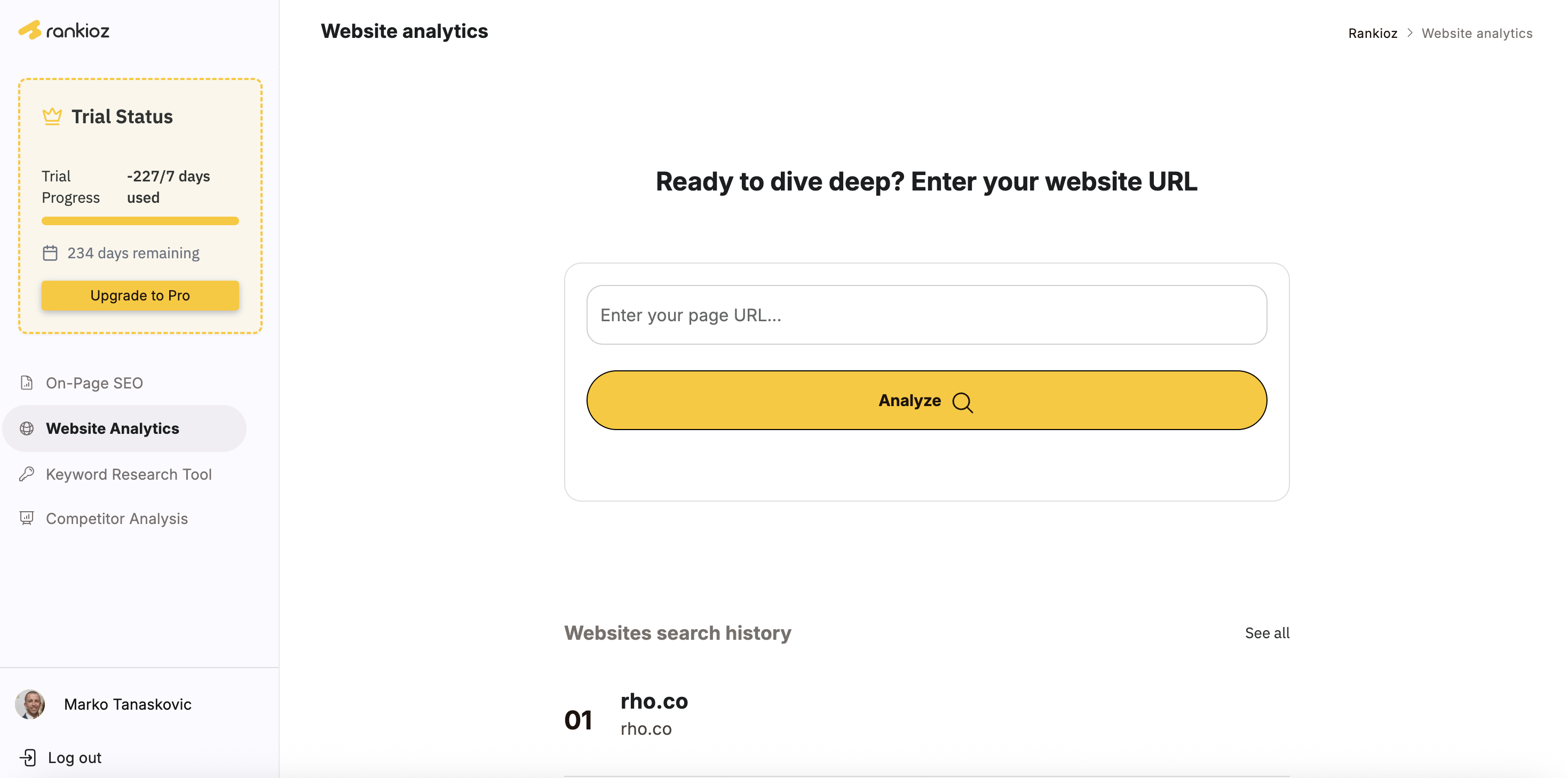Click the Rankioz logo icon
Viewport: 1568px width, 778px height.
pos(30,30)
